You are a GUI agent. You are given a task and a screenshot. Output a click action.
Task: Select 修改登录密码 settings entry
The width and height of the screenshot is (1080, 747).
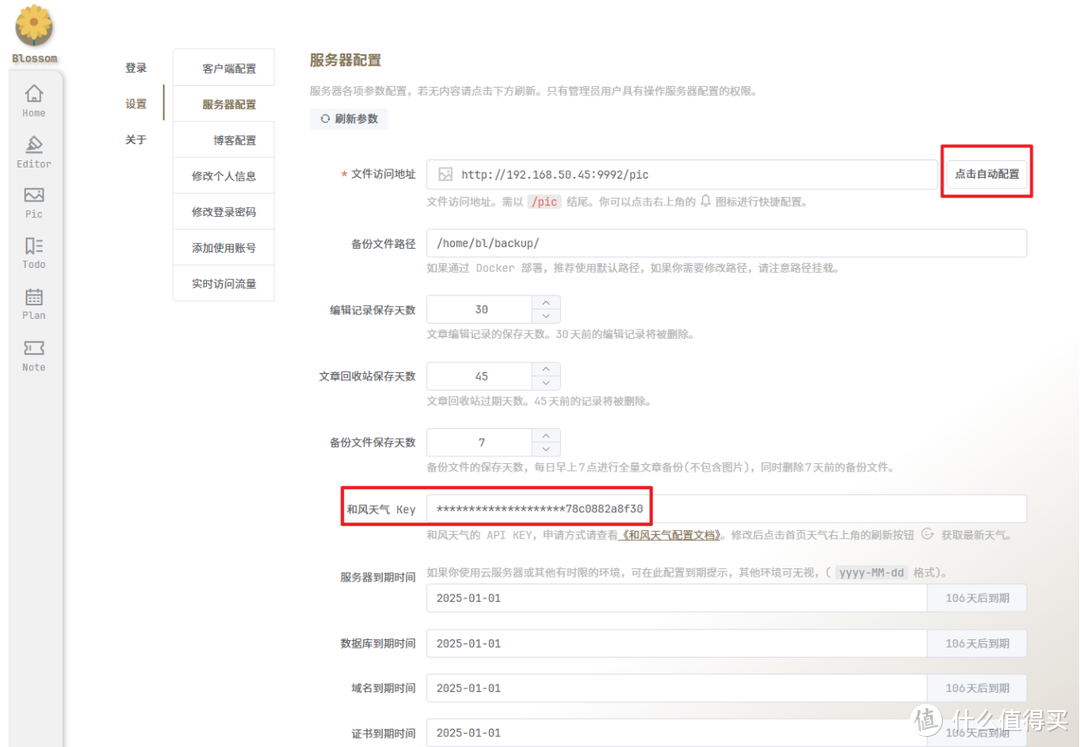223,211
